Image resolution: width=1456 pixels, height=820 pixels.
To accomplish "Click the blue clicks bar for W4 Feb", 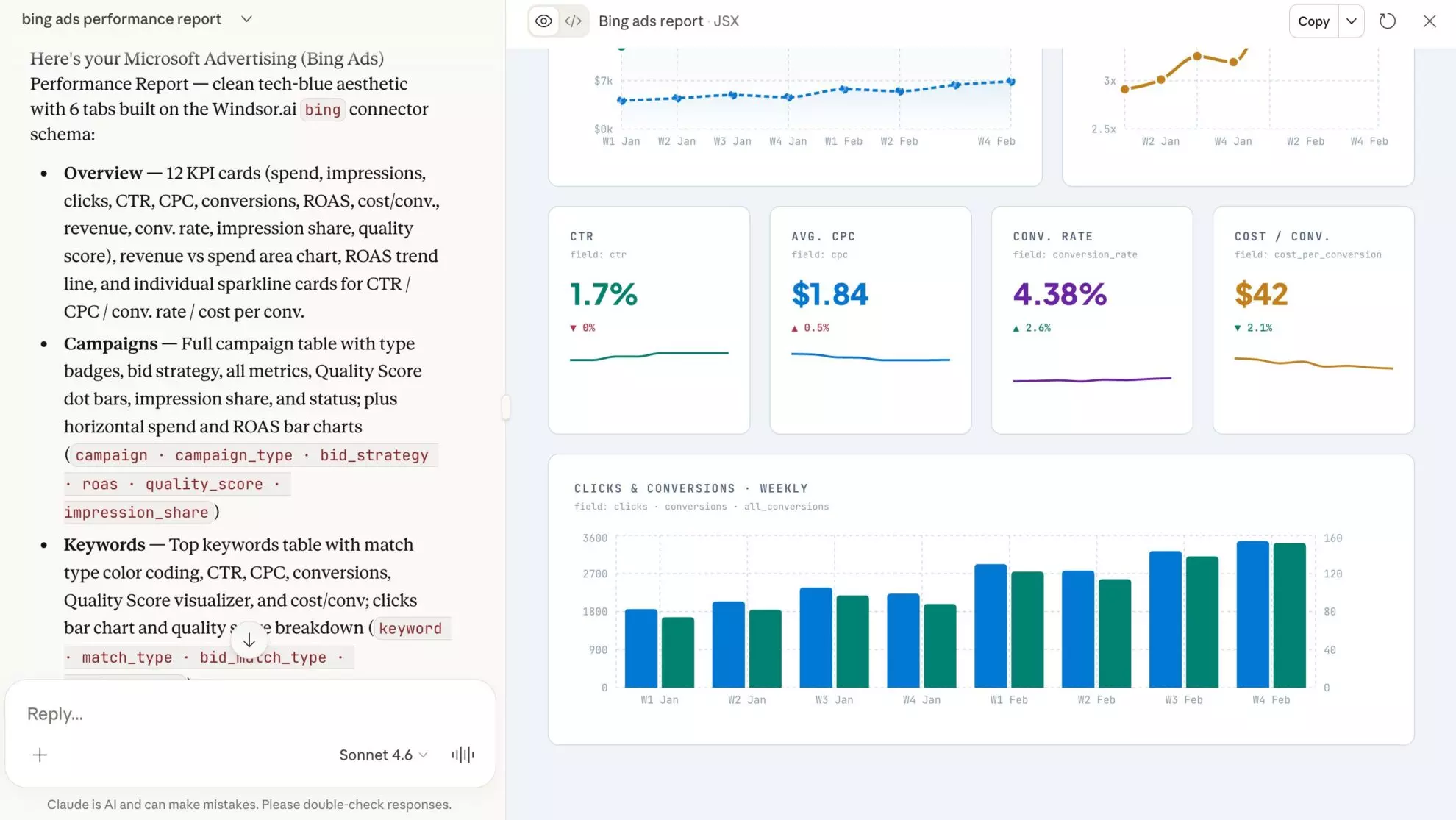I will pos(1252,614).
